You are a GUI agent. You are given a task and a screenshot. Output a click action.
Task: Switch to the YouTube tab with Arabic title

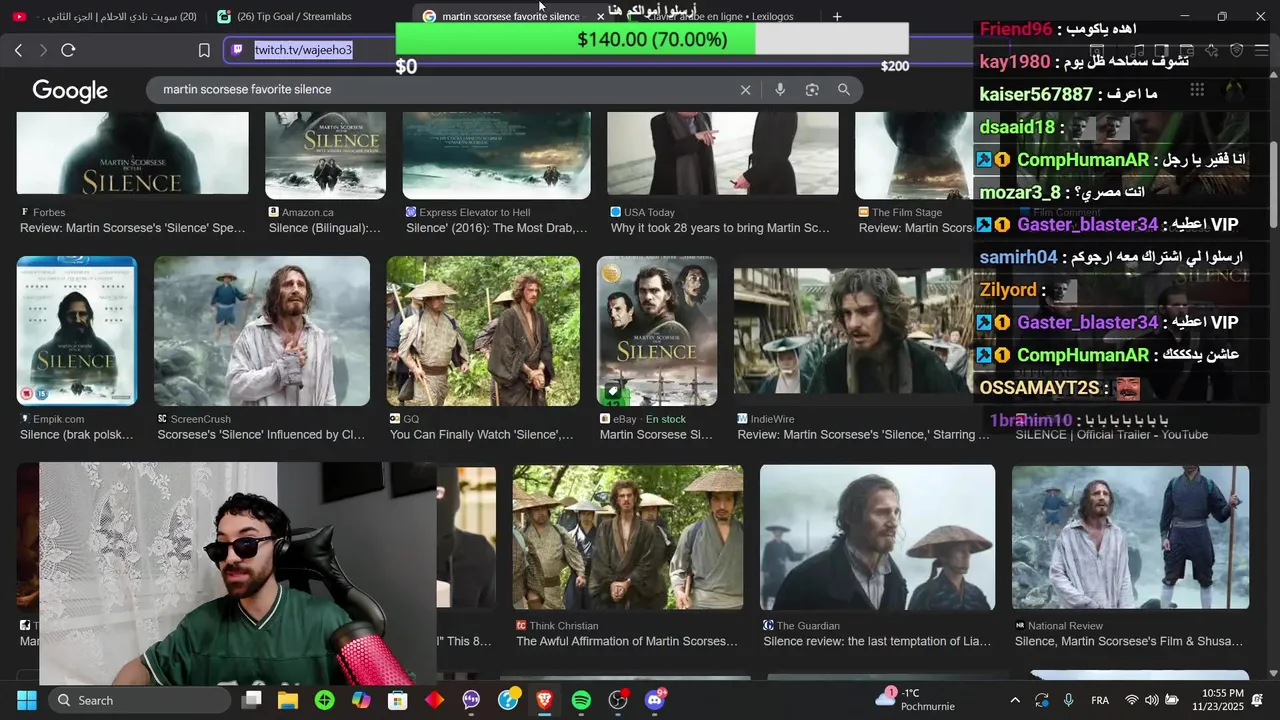pos(106,16)
